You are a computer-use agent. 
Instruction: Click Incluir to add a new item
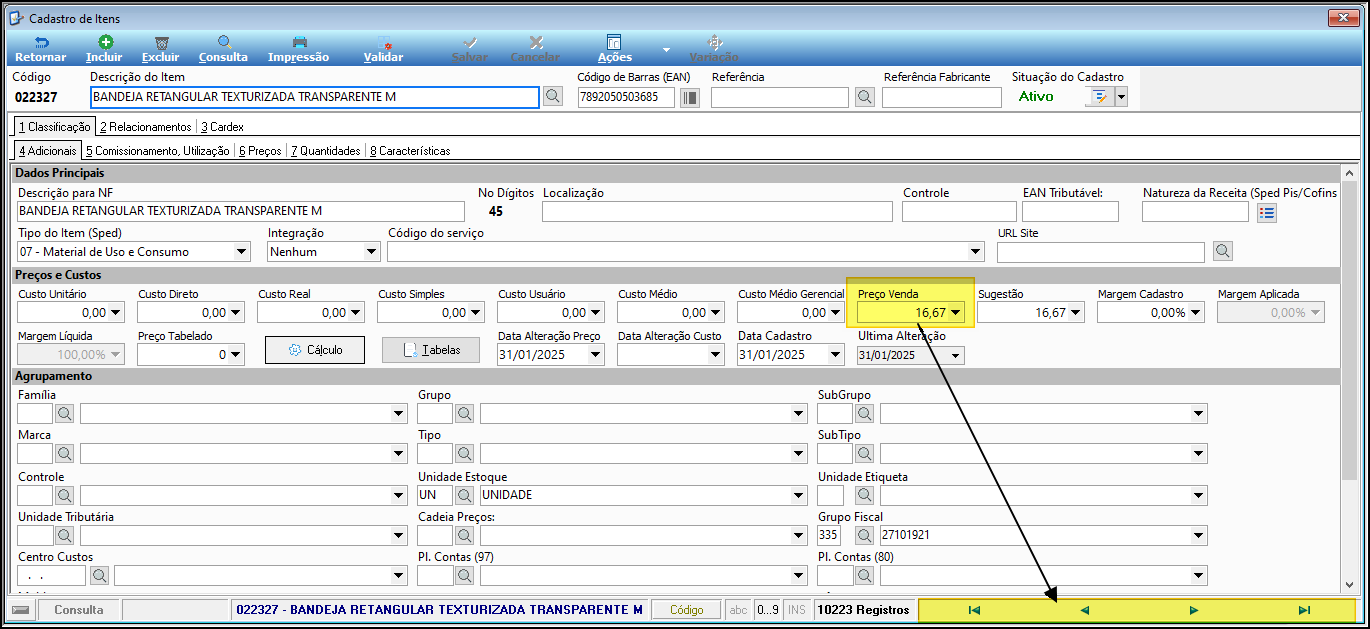104,49
